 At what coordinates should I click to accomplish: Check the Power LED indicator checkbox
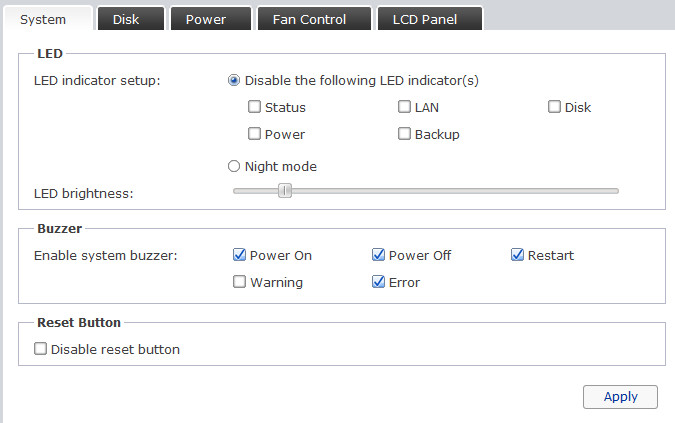click(x=255, y=134)
